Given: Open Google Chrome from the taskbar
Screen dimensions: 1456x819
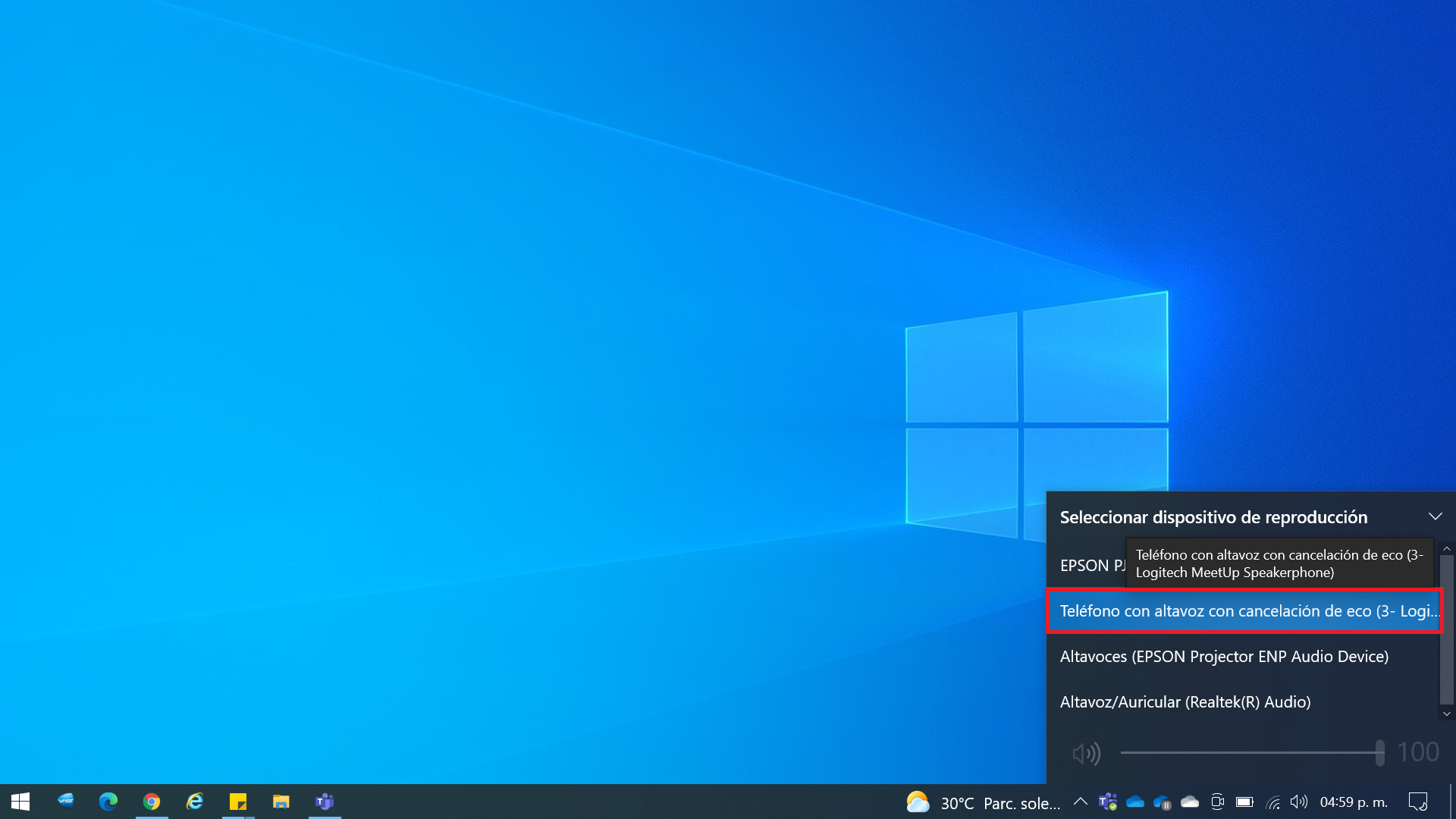Looking at the screenshot, I should tap(152, 802).
